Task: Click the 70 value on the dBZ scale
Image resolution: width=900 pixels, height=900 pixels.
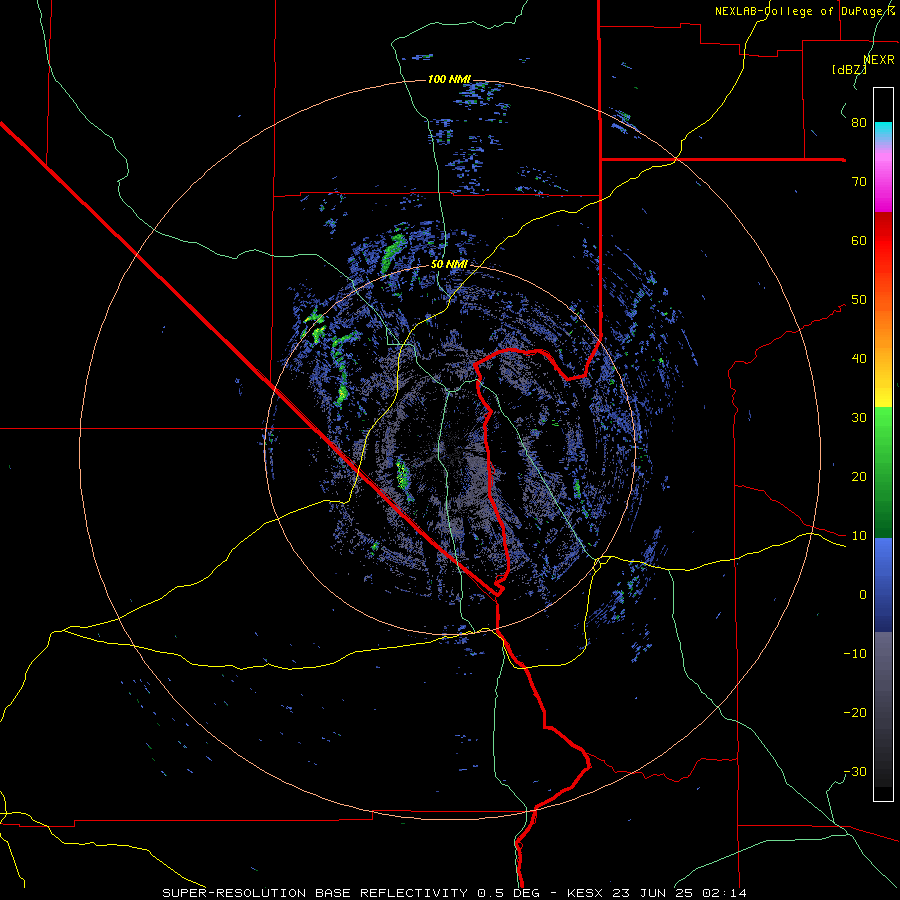Action: click(859, 181)
